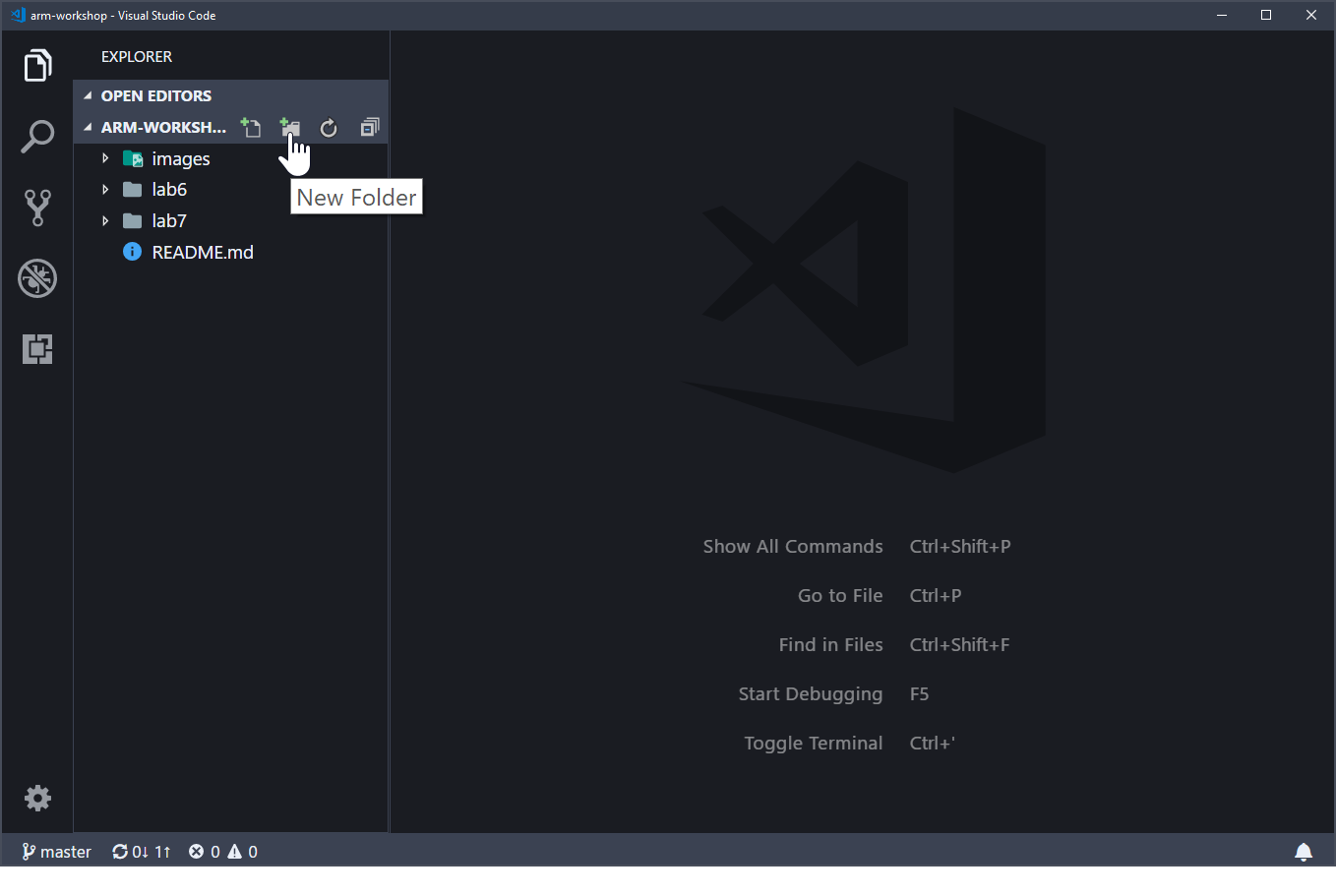The height and width of the screenshot is (896, 1336).
Task: Click the master branch in status bar
Action: pos(57,852)
